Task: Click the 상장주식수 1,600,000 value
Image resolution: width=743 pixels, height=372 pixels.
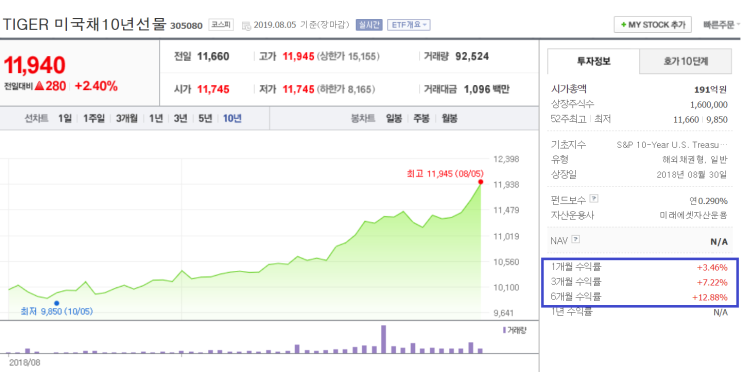Action: 709,105
